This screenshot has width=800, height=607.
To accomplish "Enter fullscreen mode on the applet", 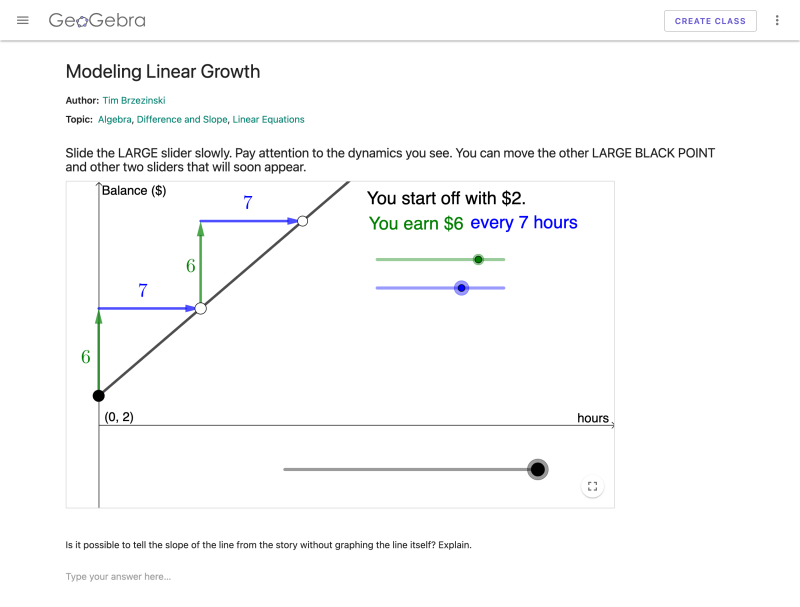I will click(x=592, y=486).
